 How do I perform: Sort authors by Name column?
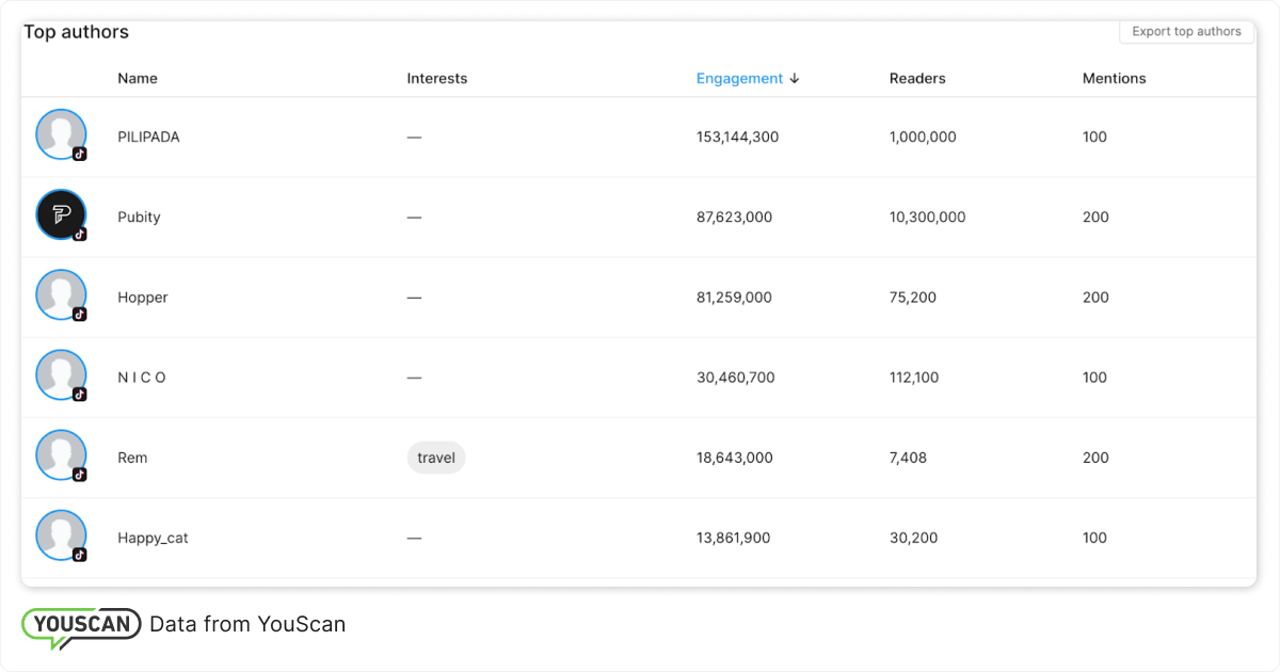[x=137, y=78]
